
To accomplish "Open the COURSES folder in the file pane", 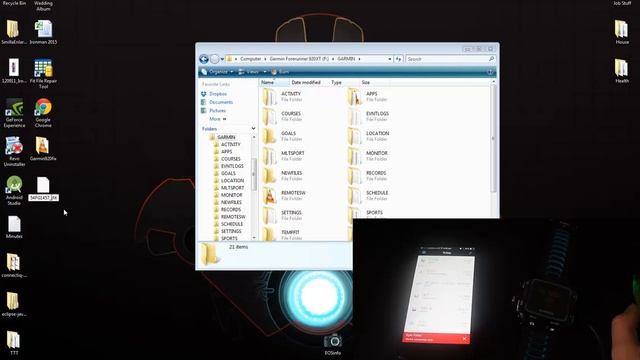I will (282, 116).
